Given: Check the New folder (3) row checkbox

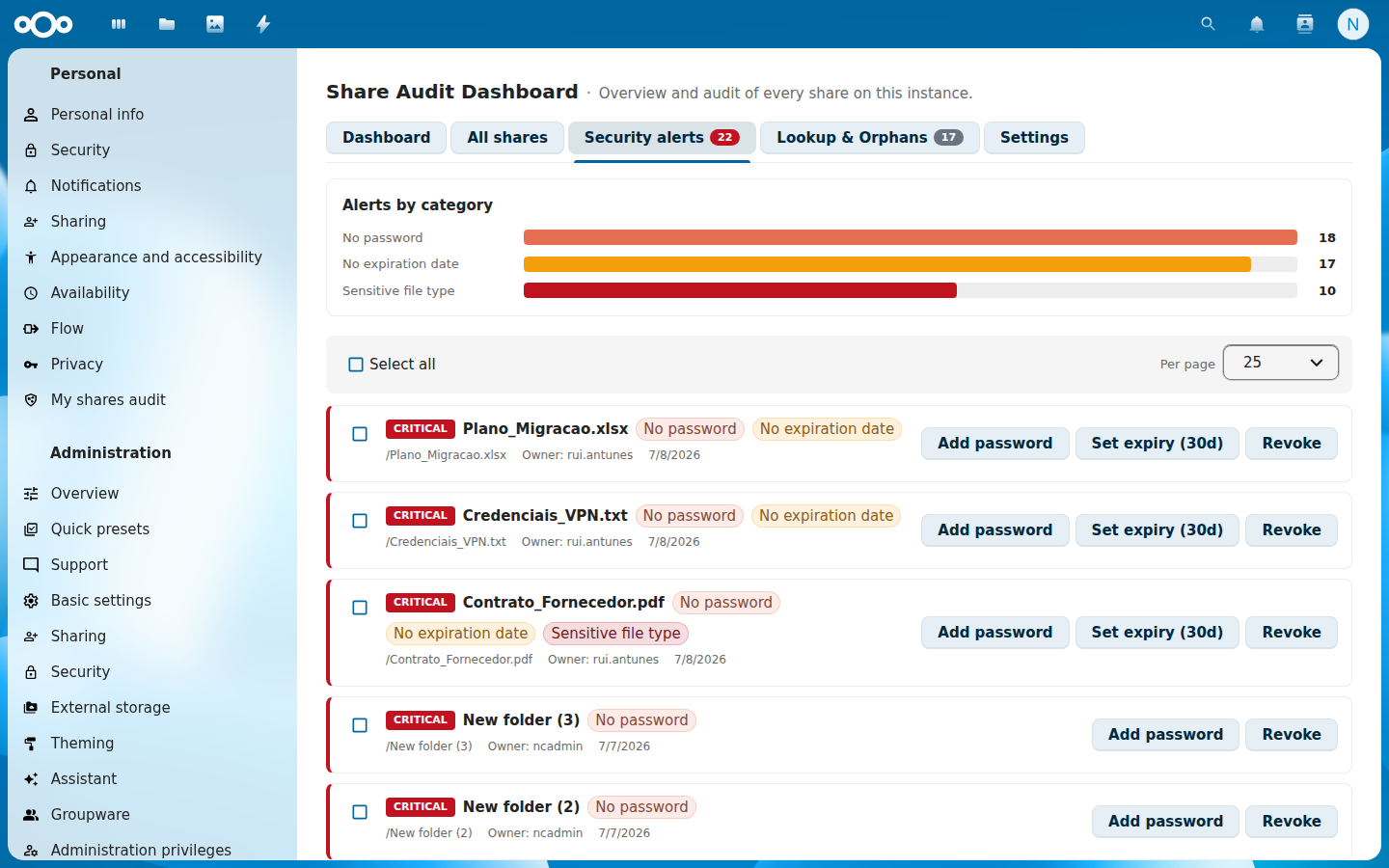Looking at the screenshot, I should coord(360,725).
